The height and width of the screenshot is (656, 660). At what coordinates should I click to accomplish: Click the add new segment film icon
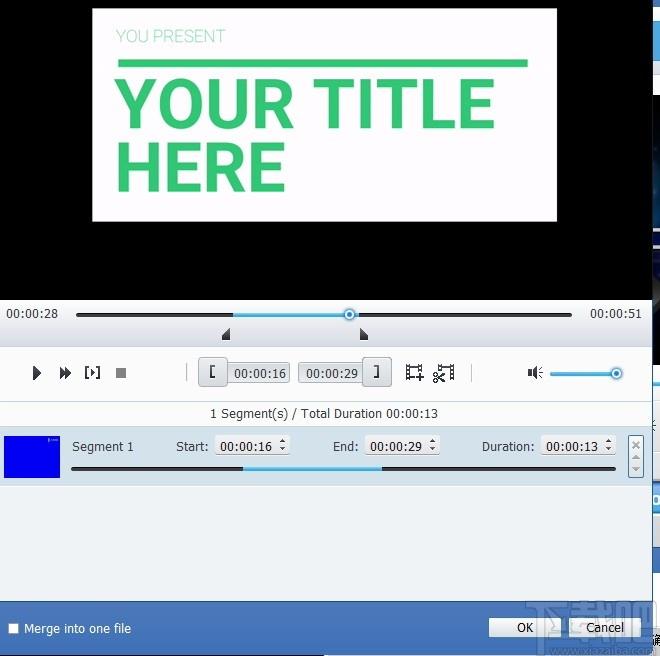click(x=414, y=373)
